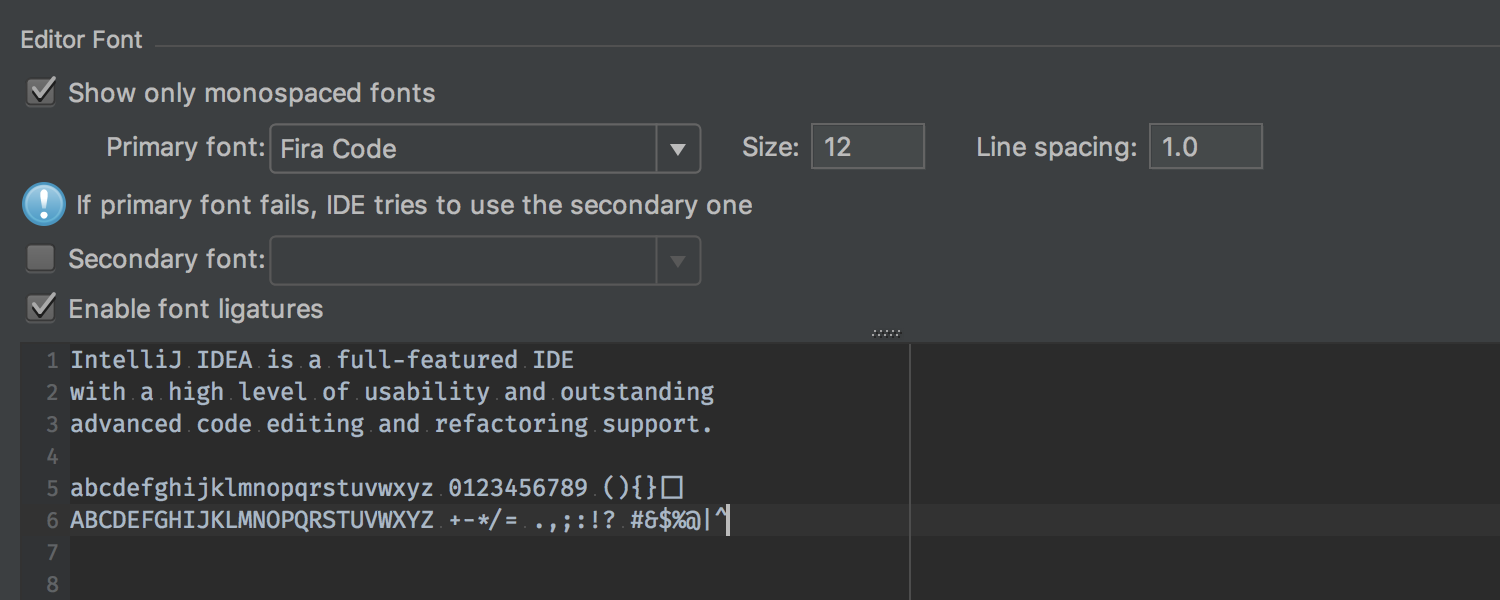Toggle Show only monospaced fonts checkbox
This screenshot has height=600, width=1500.
click(40, 93)
